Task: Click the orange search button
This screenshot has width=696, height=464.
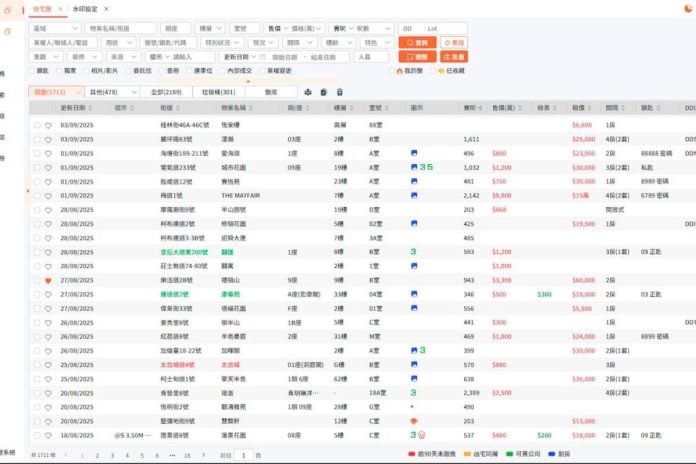Action: pyautogui.click(x=417, y=43)
